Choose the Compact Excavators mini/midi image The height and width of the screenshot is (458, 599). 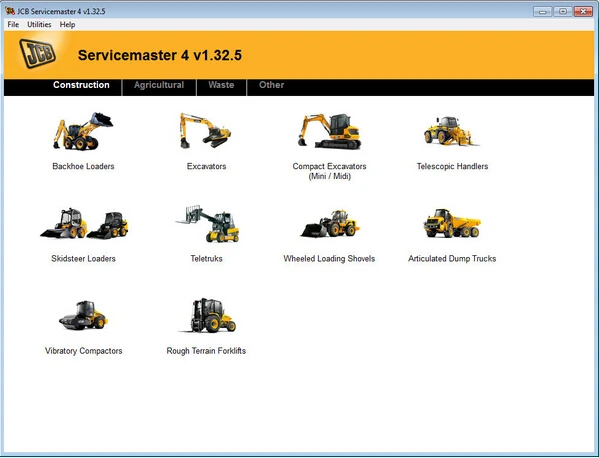point(329,131)
